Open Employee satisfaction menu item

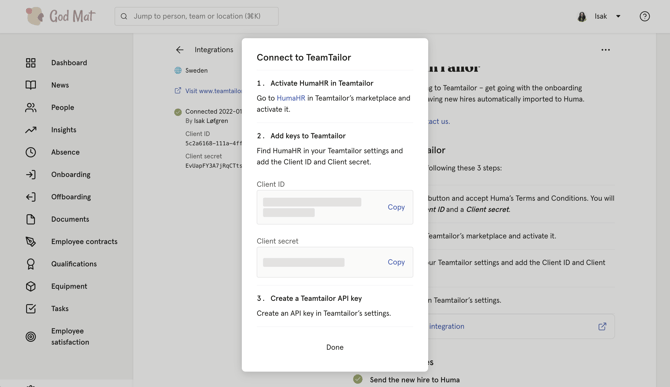click(x=70, y=337)
